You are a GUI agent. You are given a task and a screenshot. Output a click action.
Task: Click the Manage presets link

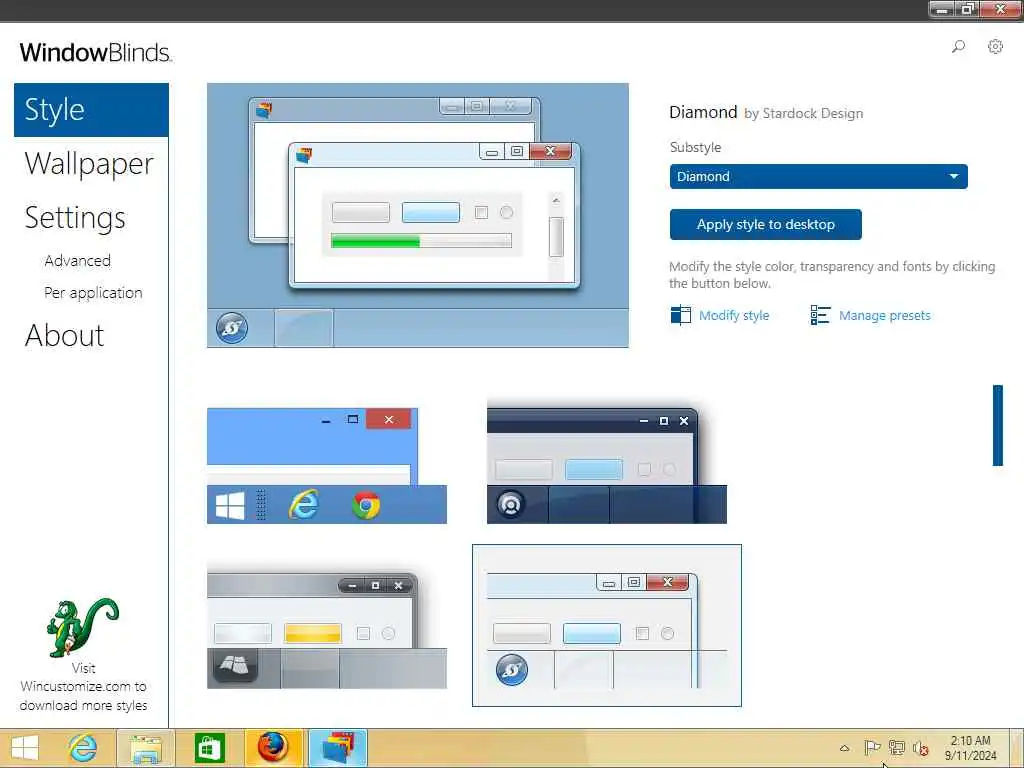(884, 315)
